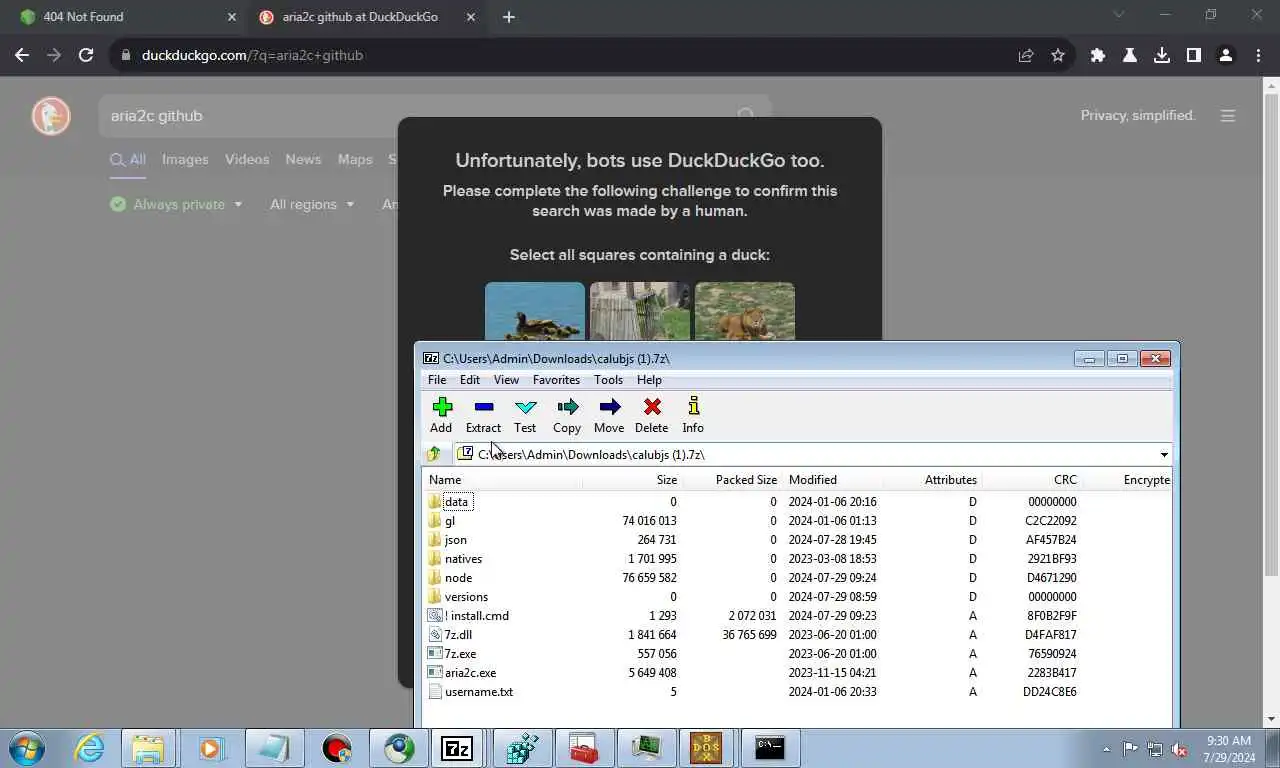The image size is (1280, 768).
Task: Open the DuckDuckGo hamburger menu
Action: click(1228, 116)
